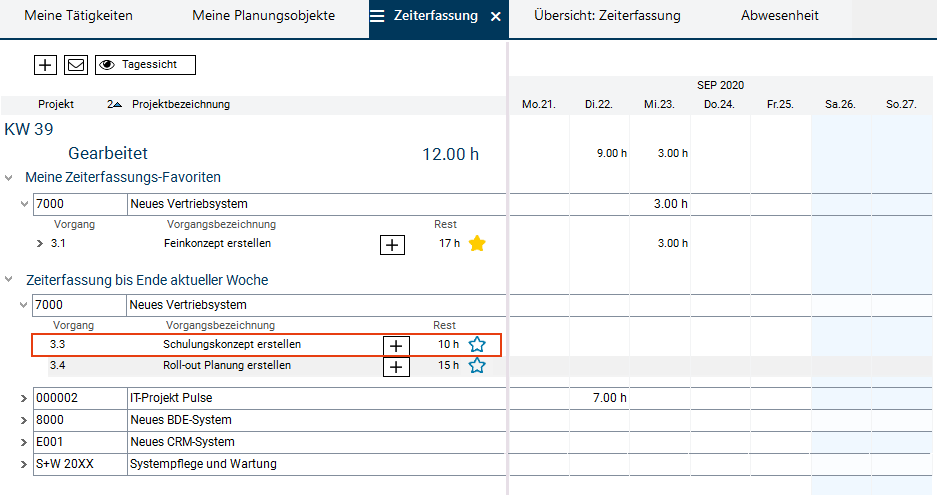Click the Projektbezeichnung column header
Screen dimensions: 939x495
[x=181, y=104]
